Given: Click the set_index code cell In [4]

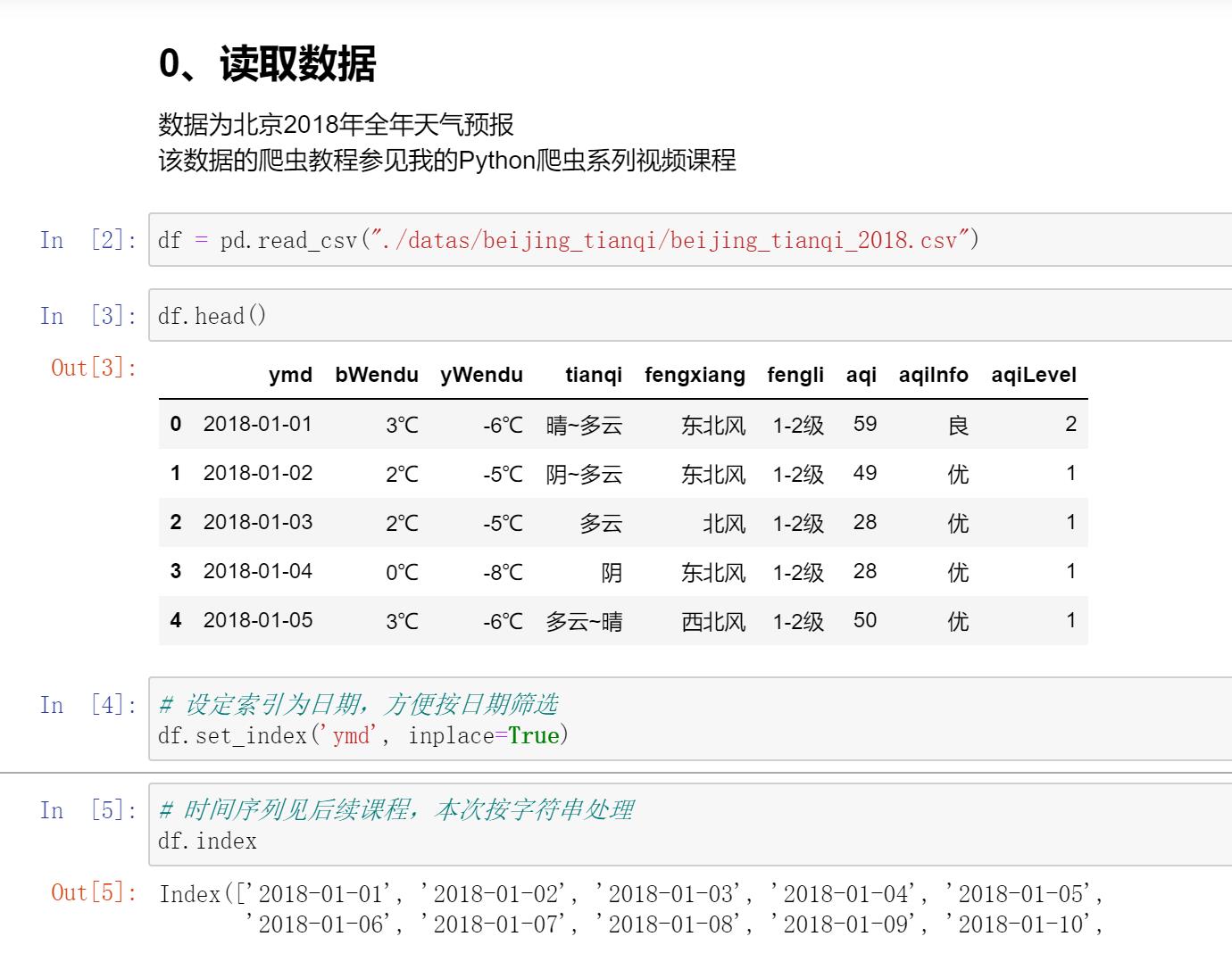Looking at the screenshot, I should (690, 719).
